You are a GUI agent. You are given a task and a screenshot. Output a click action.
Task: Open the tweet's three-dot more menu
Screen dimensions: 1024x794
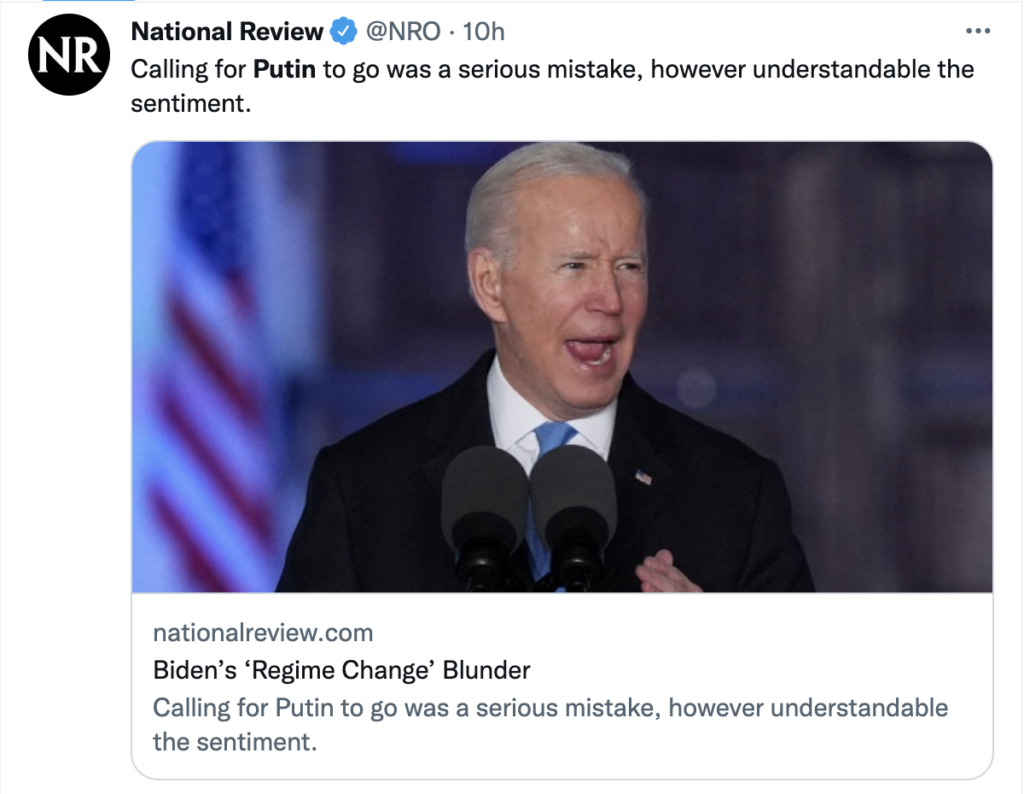(977, 31)
